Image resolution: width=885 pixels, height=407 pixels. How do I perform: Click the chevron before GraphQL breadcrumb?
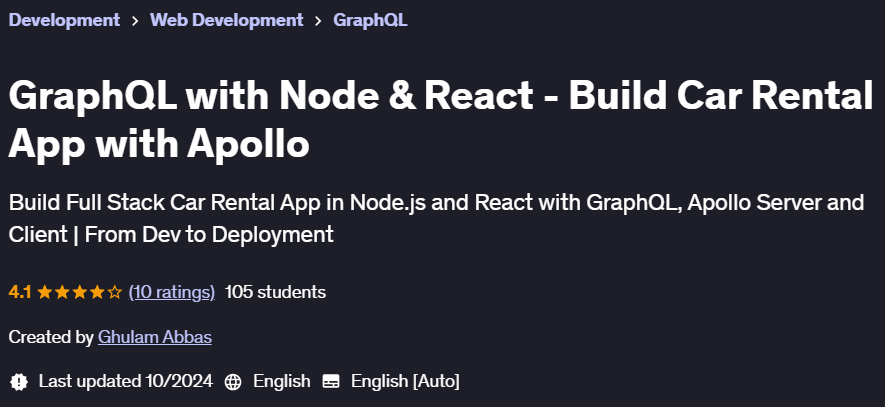point(318,21)
